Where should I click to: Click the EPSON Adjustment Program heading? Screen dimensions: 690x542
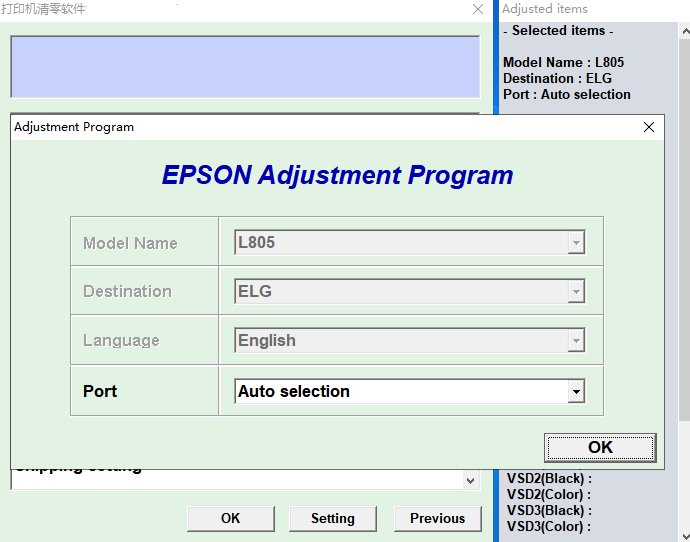tap(338, 175)
